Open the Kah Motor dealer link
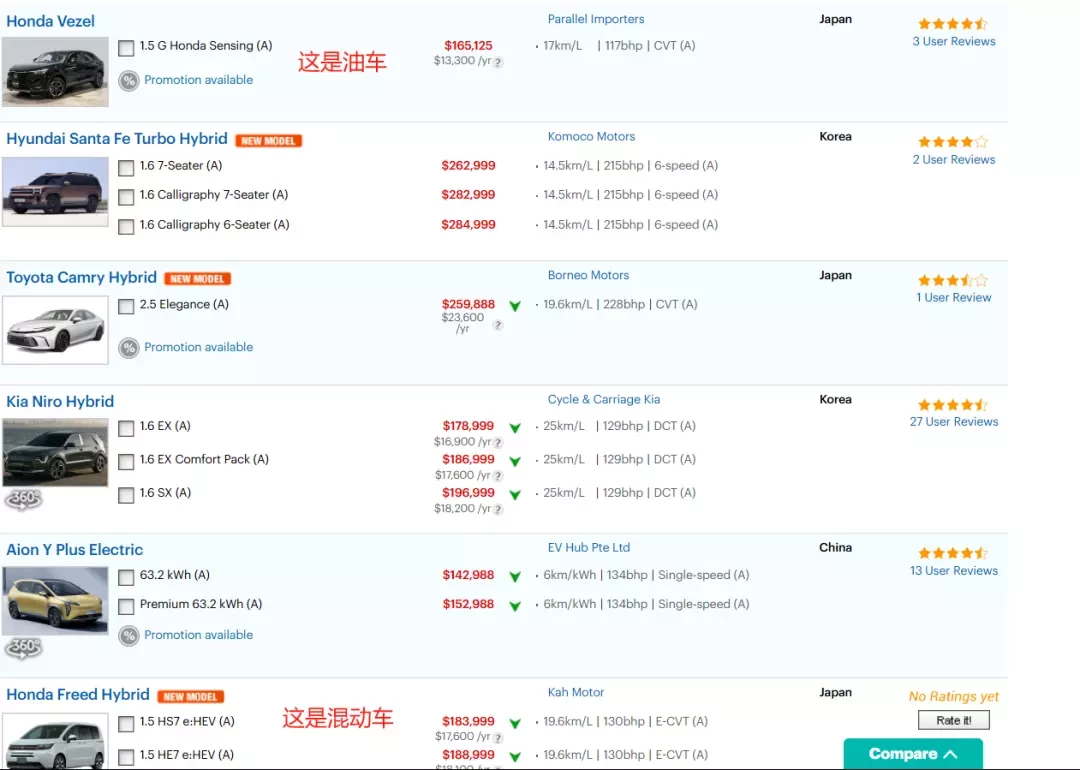 (576, 692)
